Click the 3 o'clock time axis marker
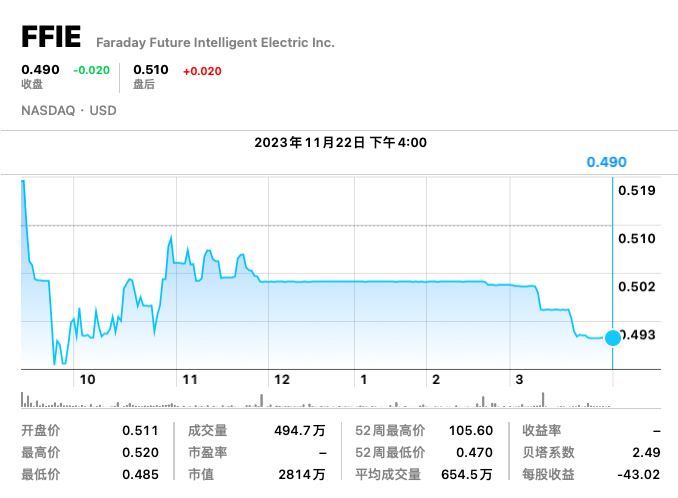 [519, 380]
